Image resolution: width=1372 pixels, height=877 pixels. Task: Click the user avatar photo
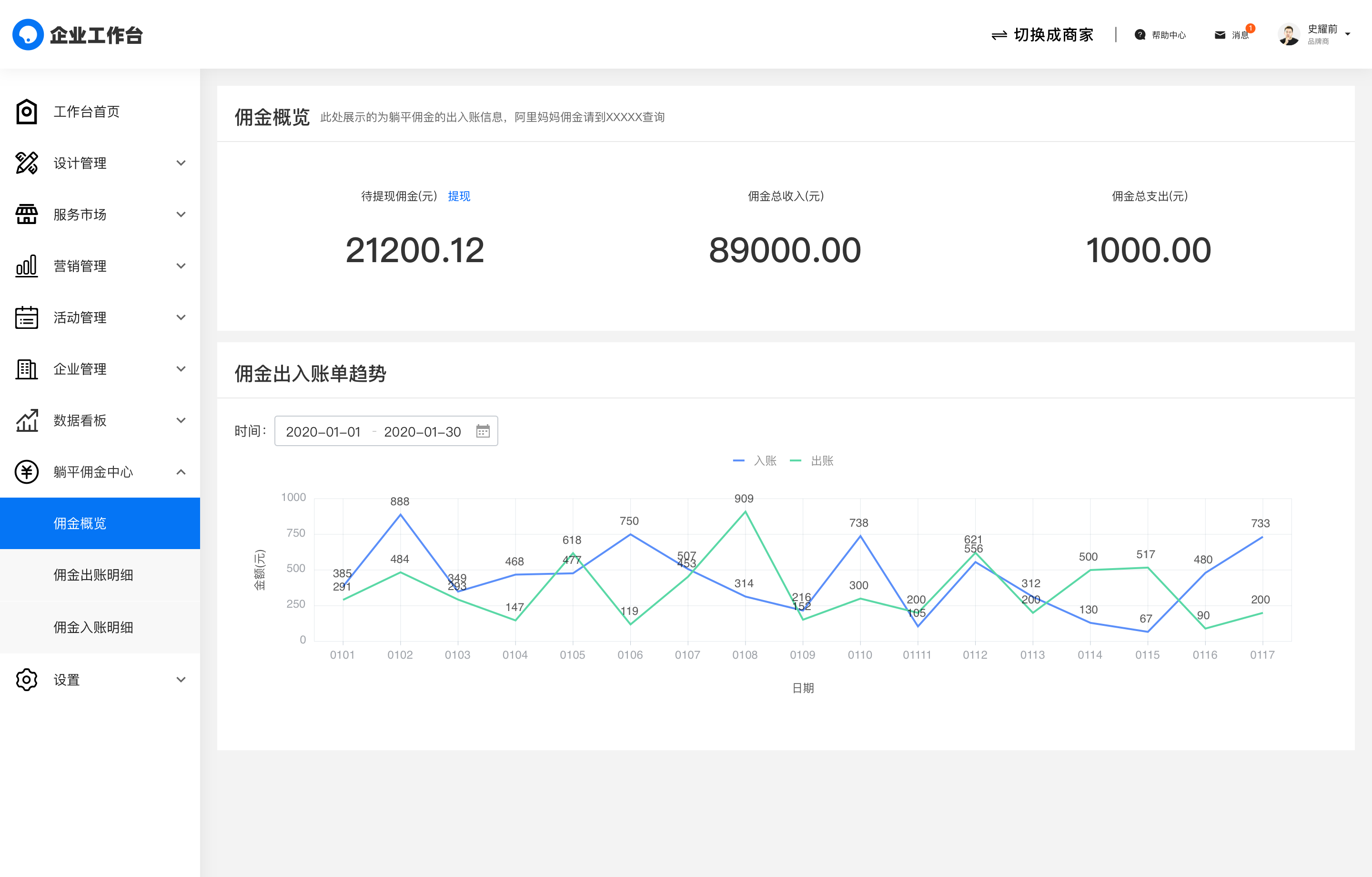coord(1289,34)
